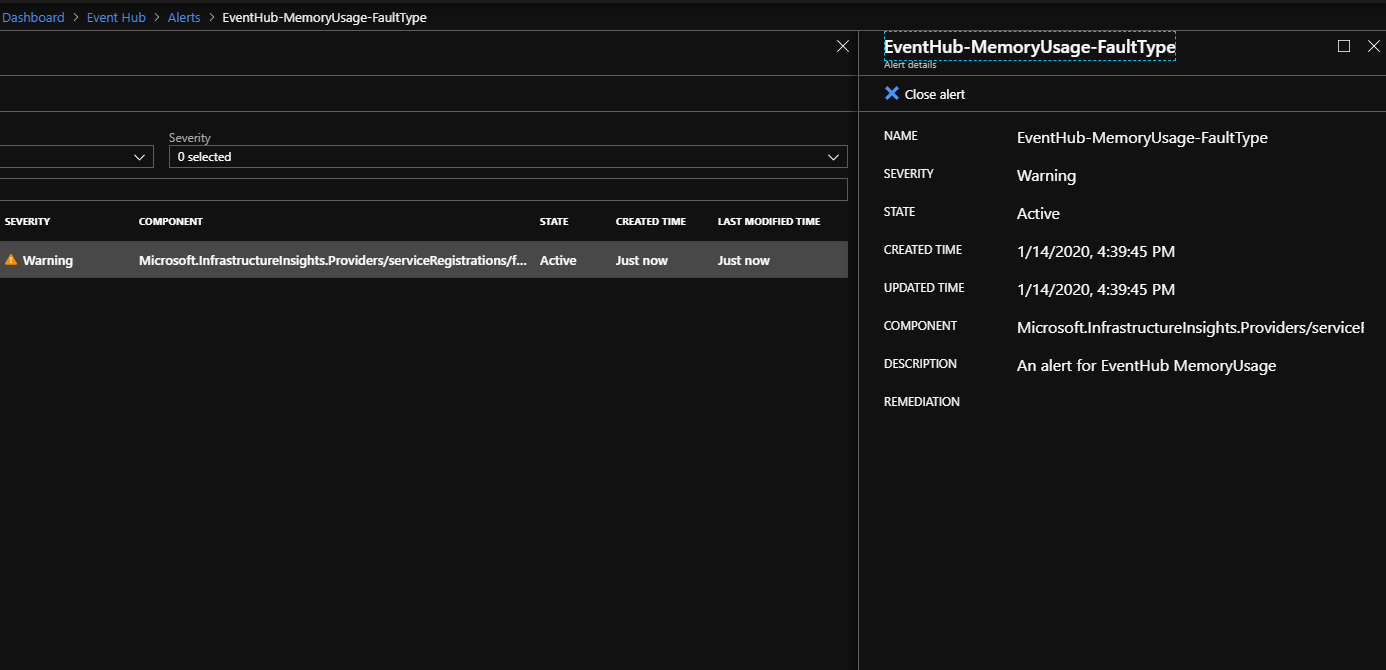
Task: Click the alert details blade title
Action: coord(1029,46)
